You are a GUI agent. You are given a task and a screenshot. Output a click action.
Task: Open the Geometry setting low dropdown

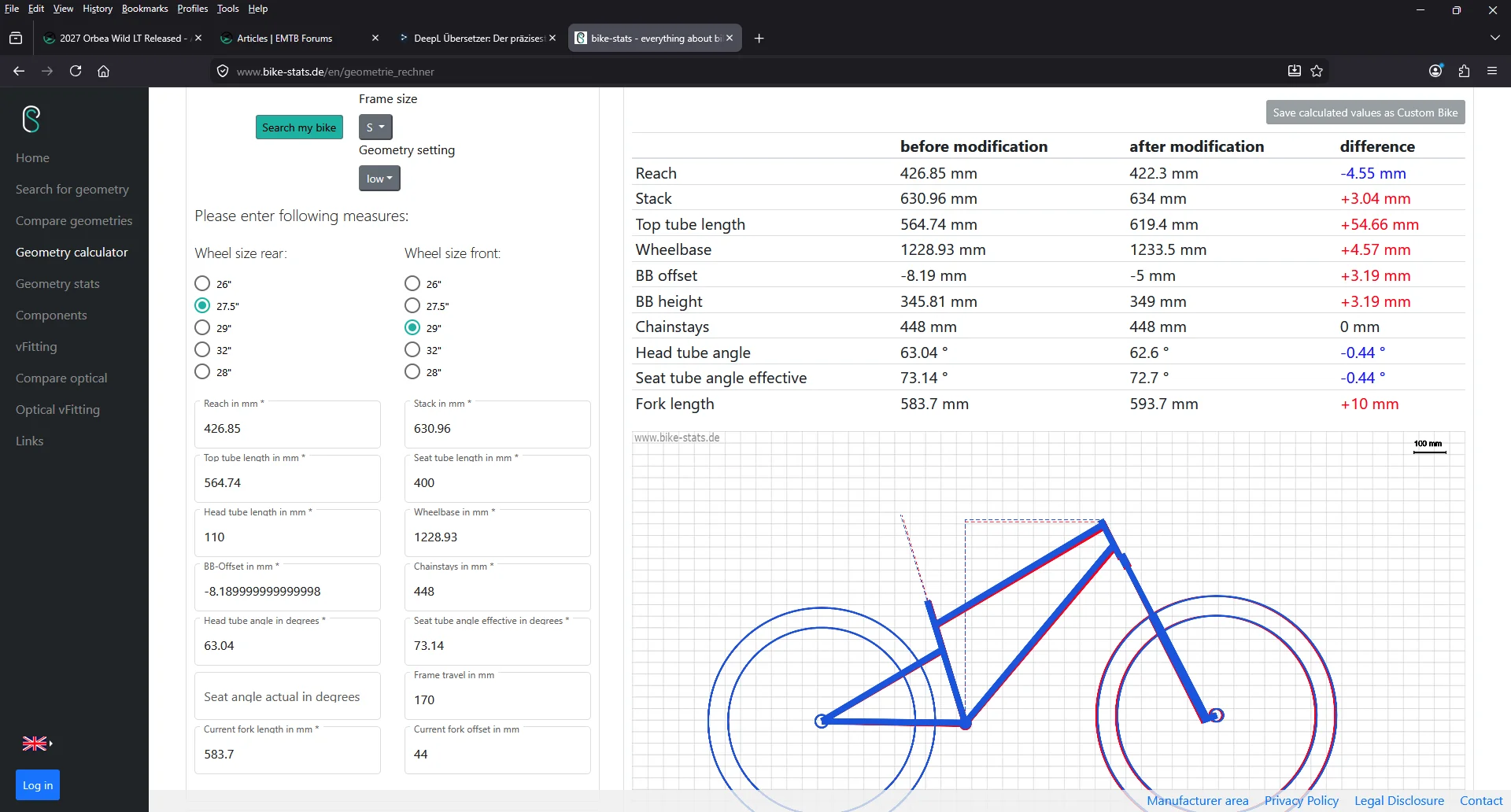pyautogui.click(x=379, y=179)
